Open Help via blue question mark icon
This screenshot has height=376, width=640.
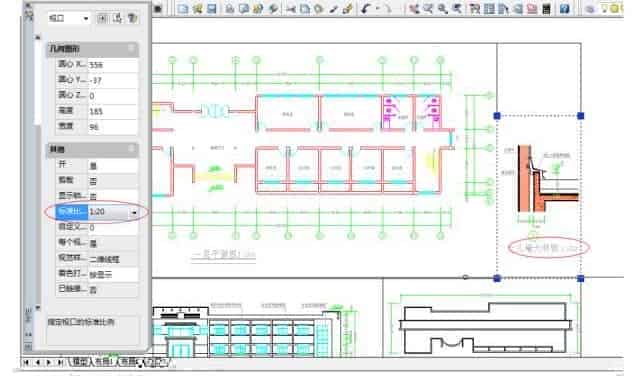[x=564, y=8]
